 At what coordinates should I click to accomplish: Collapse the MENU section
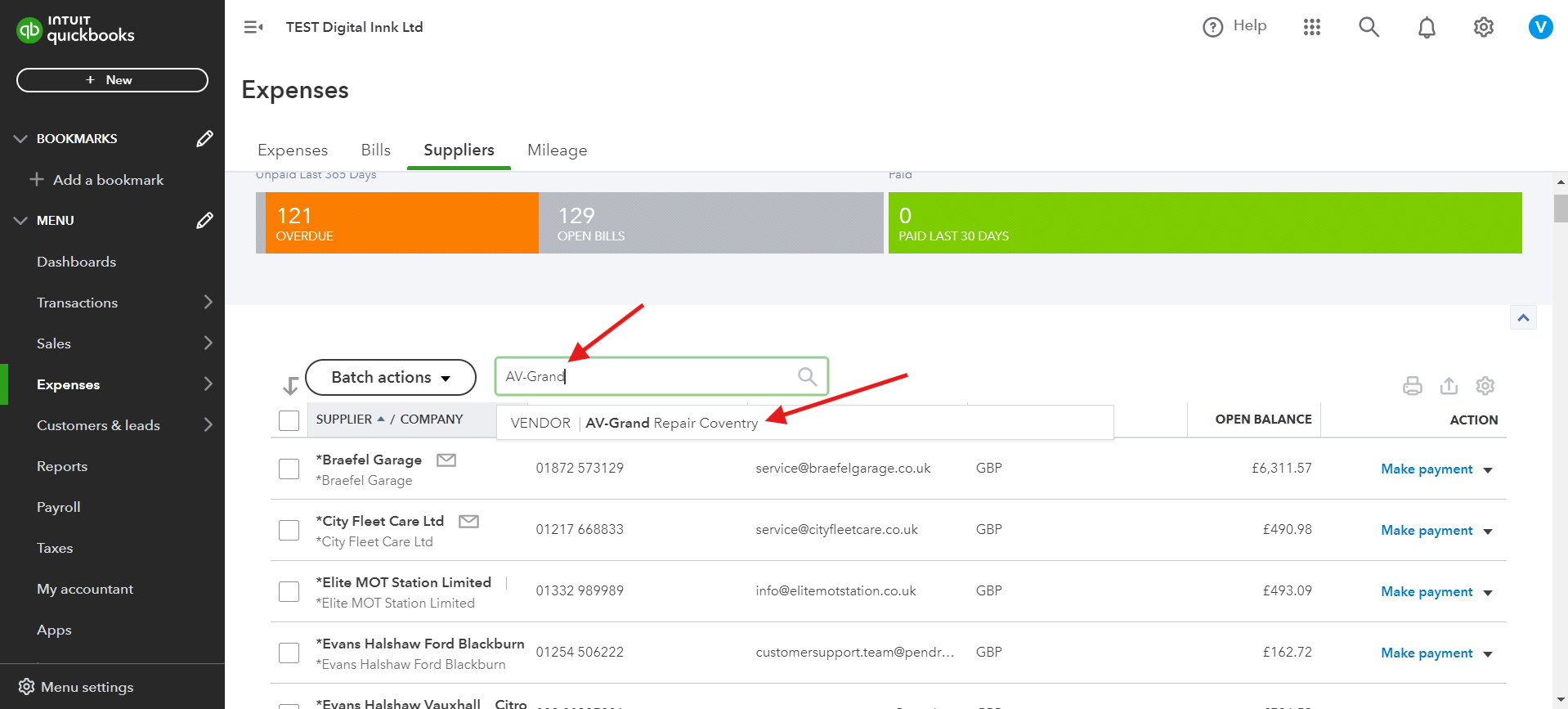click(20, 221)
